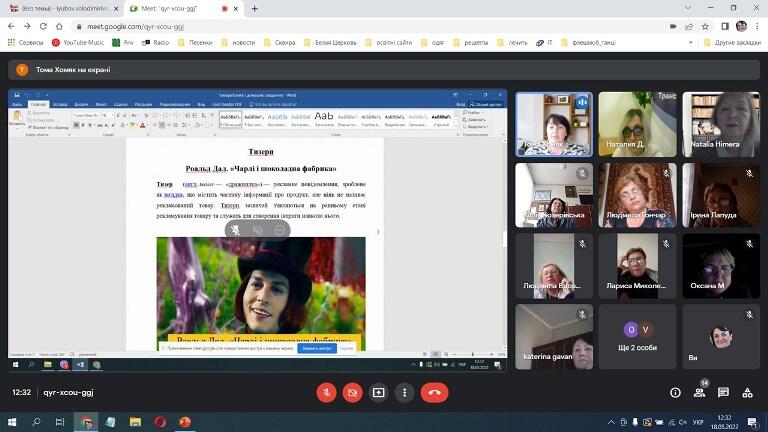Select the katerina gavan video tile
This screenshot has width=768, height=432.
pyautogui.click(x=554, y=336)
